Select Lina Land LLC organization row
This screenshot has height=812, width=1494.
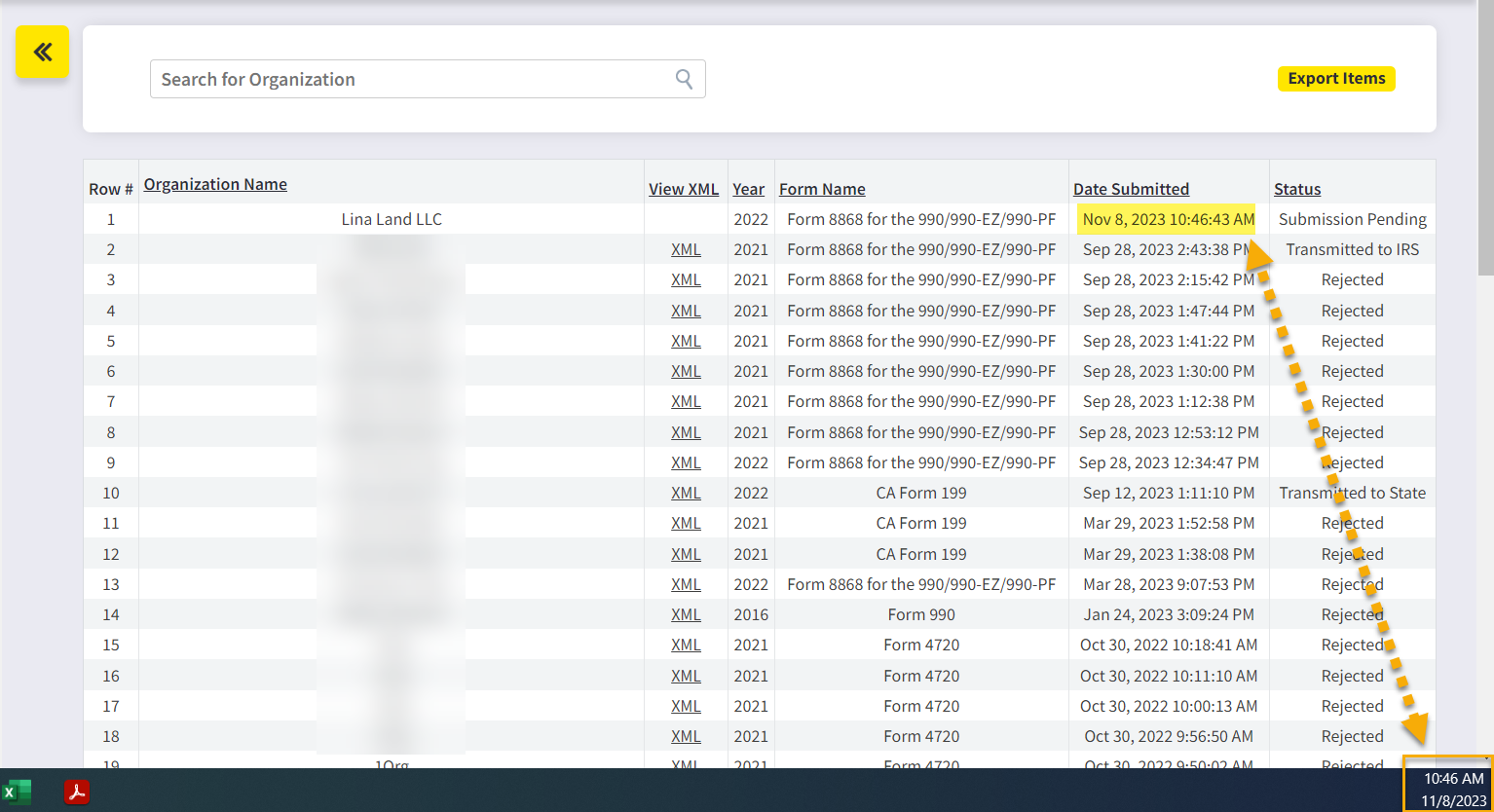pyautogui.click(x=392, y=219)
